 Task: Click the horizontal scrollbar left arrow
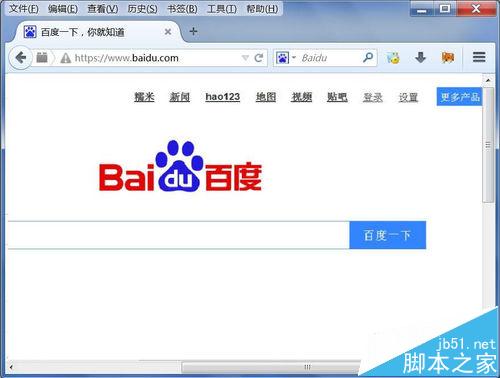[11, 367]
